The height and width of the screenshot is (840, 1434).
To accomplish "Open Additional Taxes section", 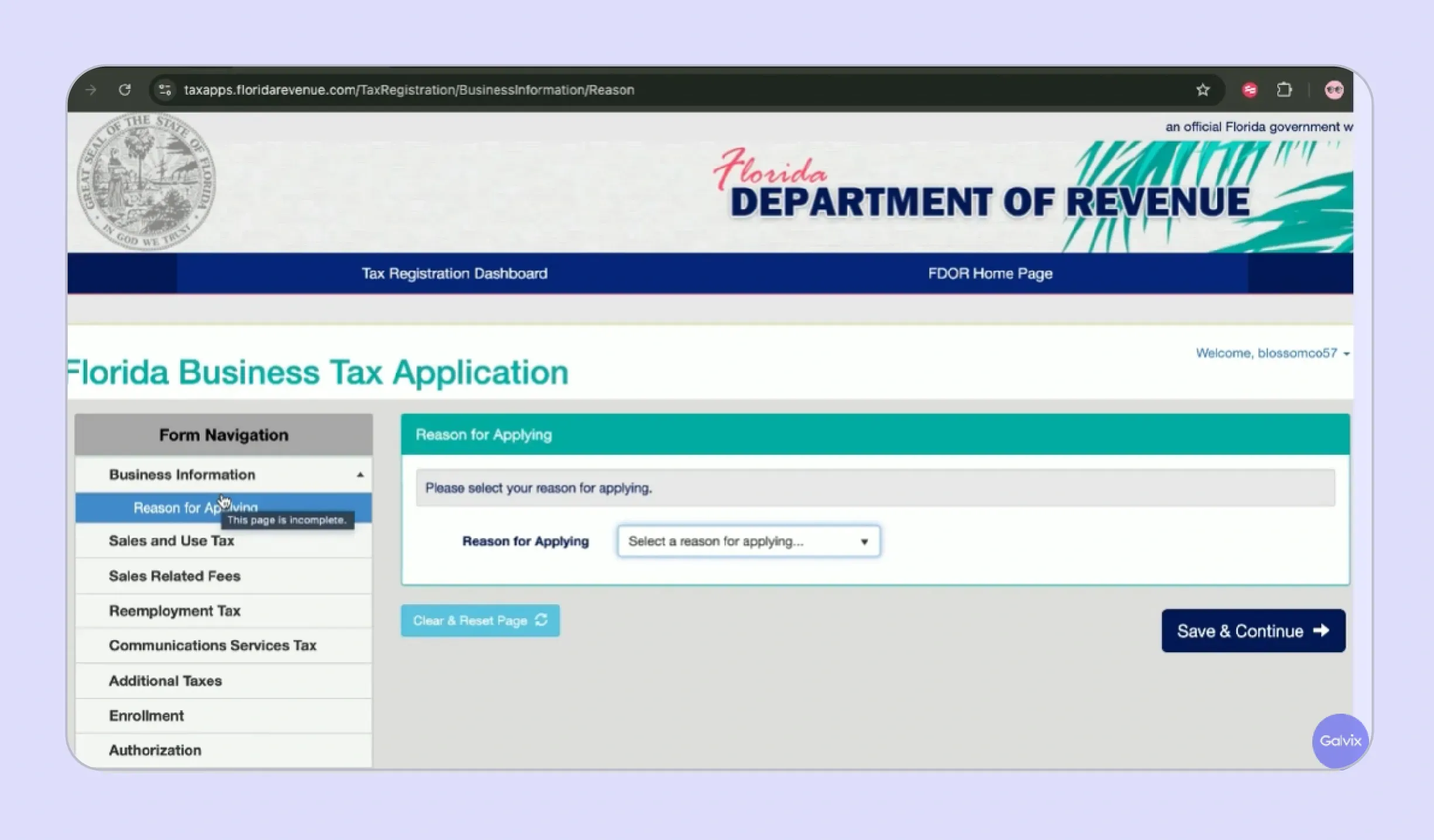I will (x=223, y=680).
